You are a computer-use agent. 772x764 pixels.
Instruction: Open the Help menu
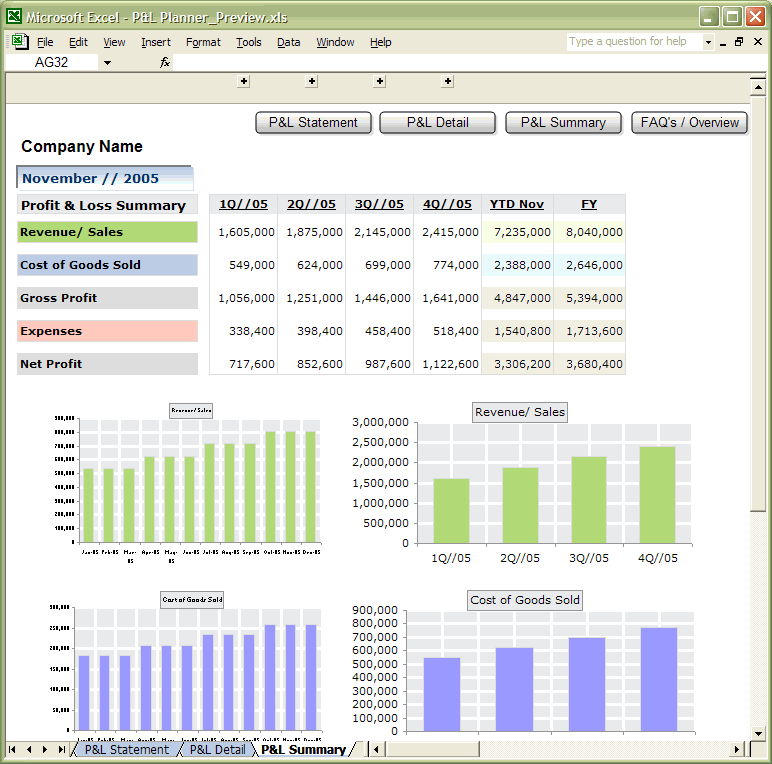click(381, 42)
